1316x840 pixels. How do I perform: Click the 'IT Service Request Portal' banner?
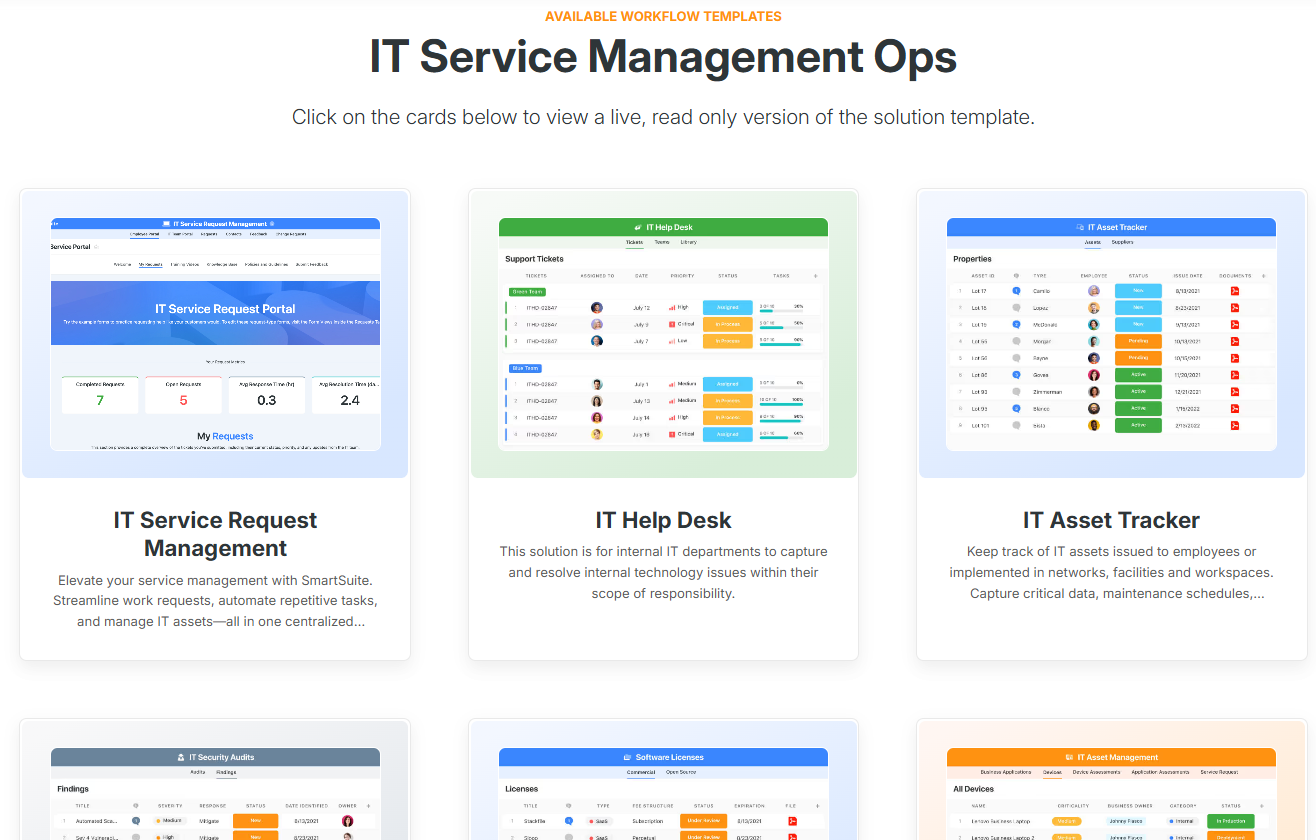point(215,313)
